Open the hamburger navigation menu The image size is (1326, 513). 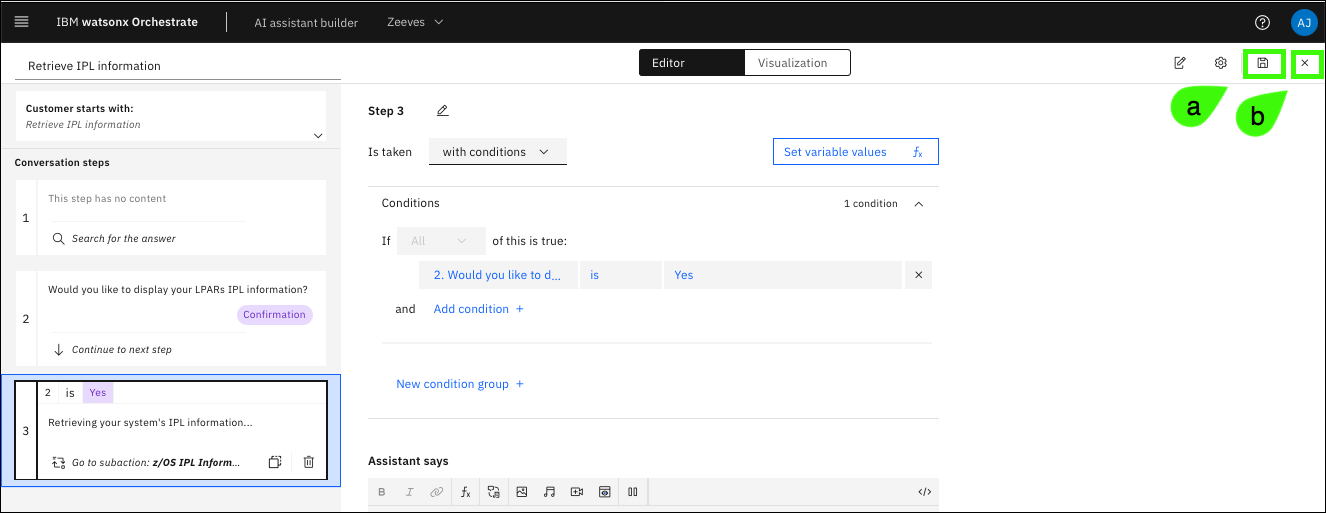click(21, 22)
